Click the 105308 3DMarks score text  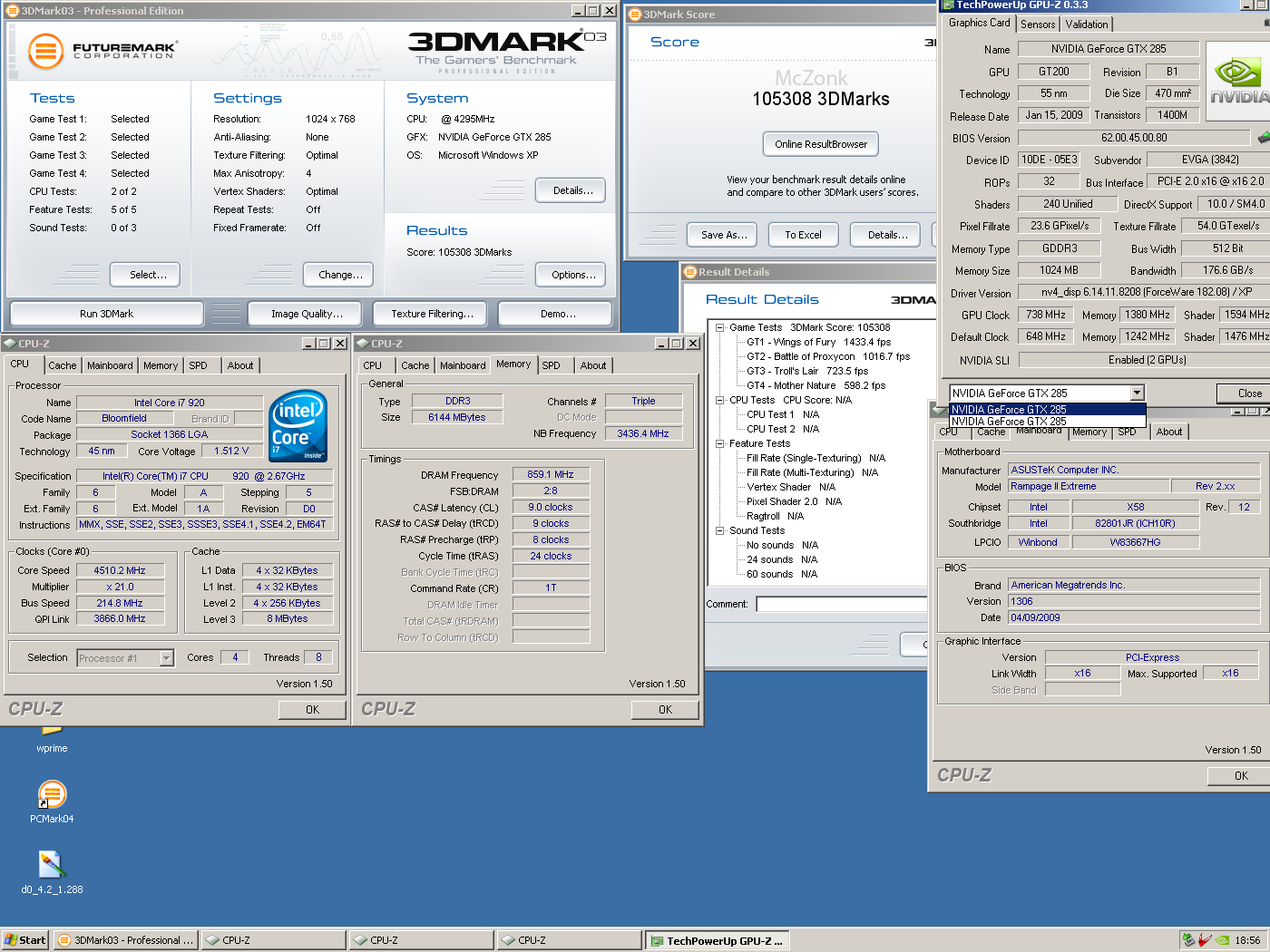click(821, 99)
